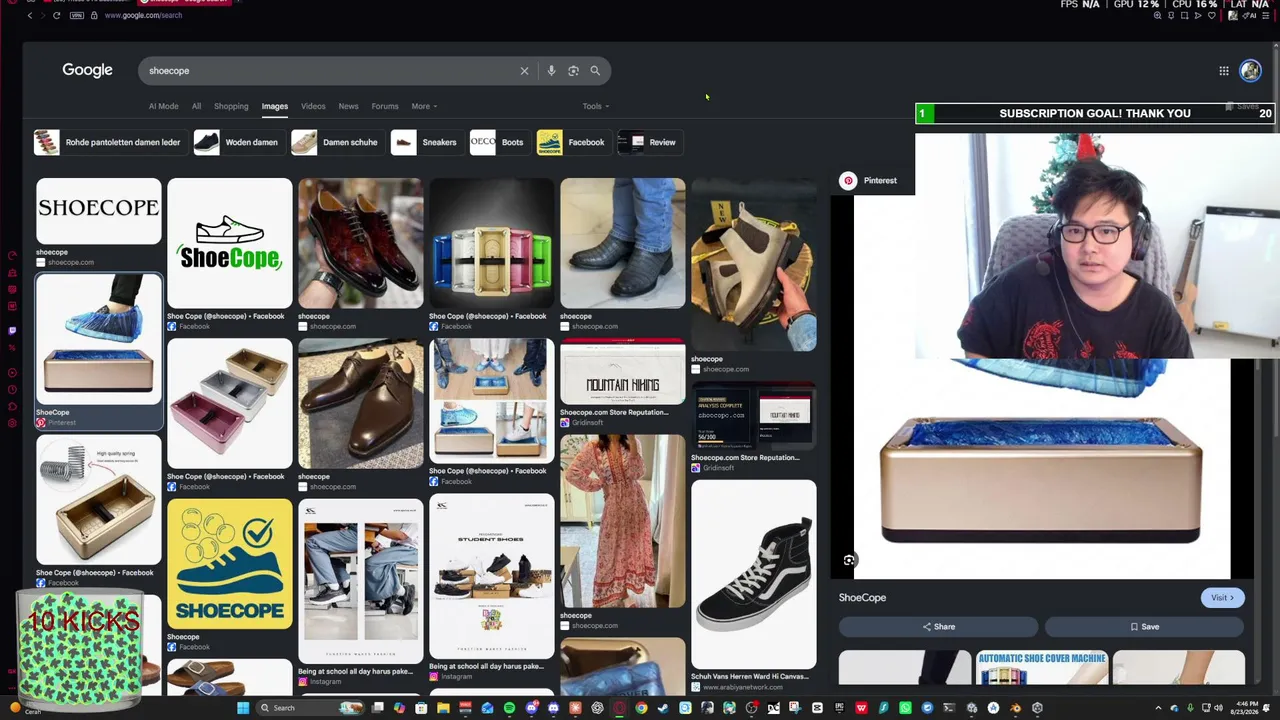The width and height of the screenshot is (1280, 720).
Task: Select the Images tab
Action: pos(275,106)
